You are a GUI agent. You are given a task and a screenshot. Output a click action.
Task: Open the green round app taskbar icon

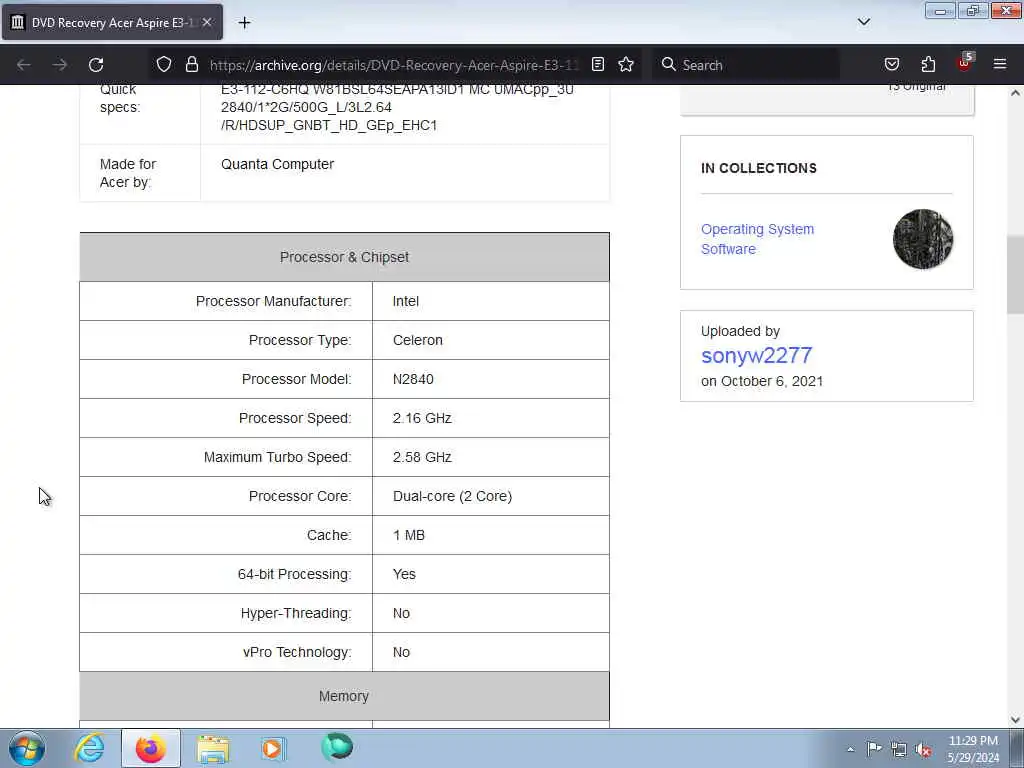(337, 748)
